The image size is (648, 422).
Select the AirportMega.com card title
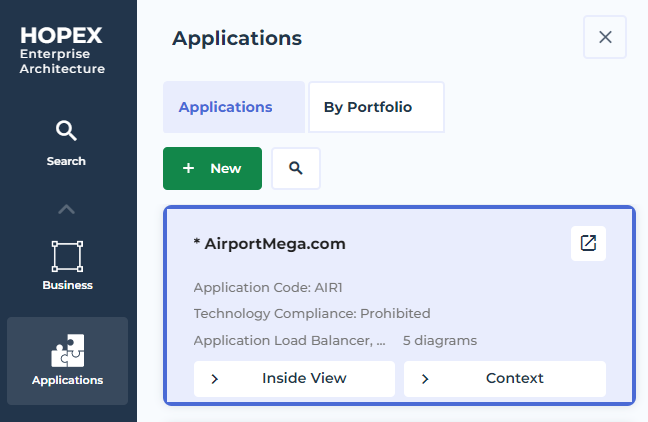coord(269,244)
